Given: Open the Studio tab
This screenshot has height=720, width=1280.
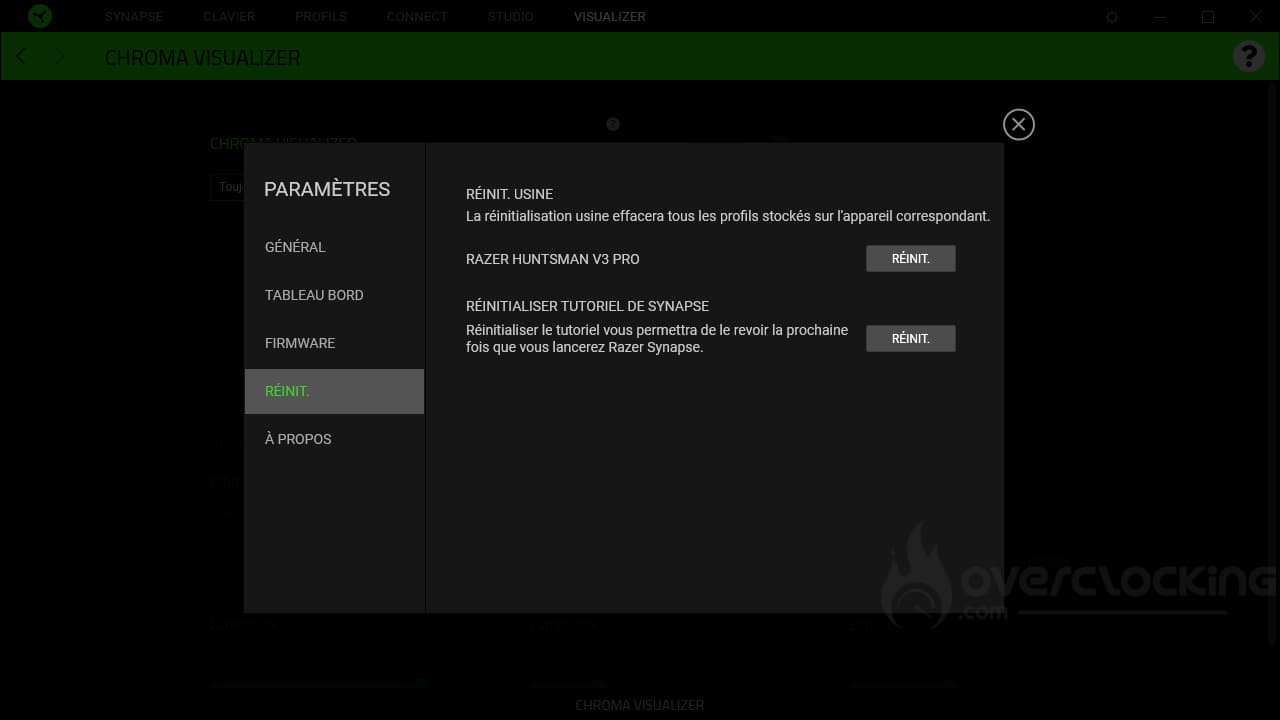Looking at the screenshot, I should 511,17.
